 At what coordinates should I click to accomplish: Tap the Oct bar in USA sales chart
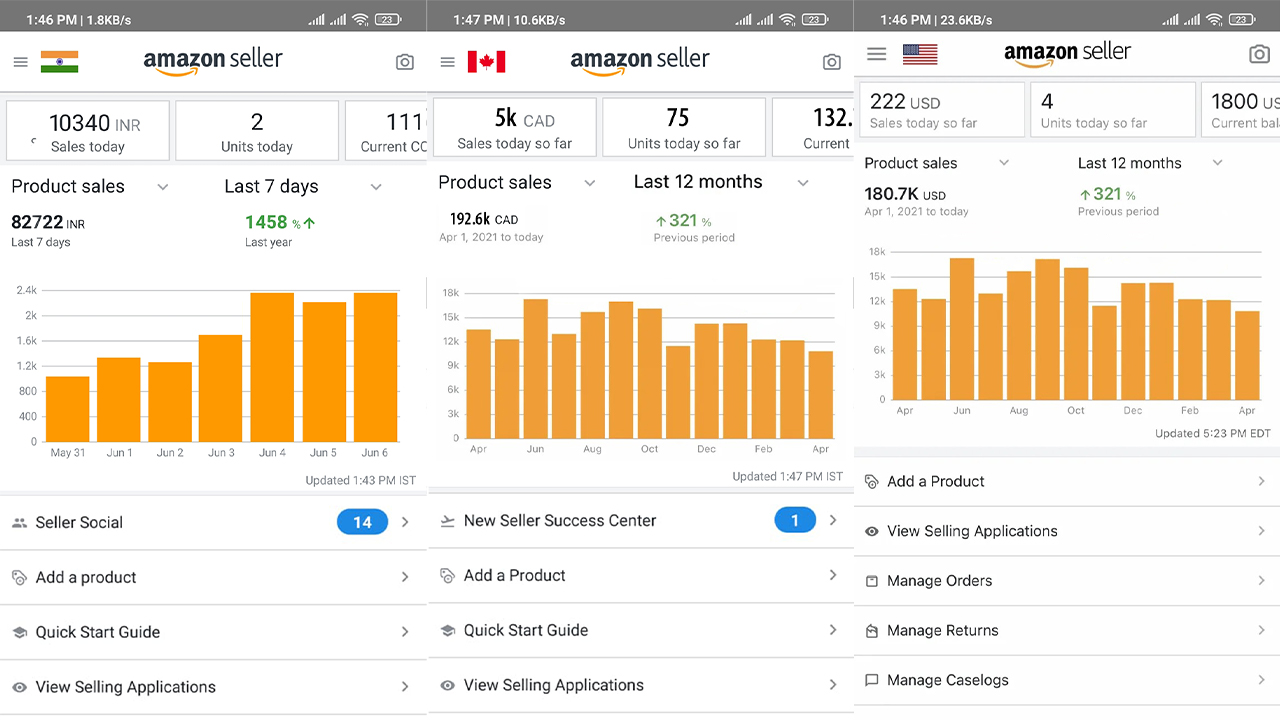(x=1076, y=334)
